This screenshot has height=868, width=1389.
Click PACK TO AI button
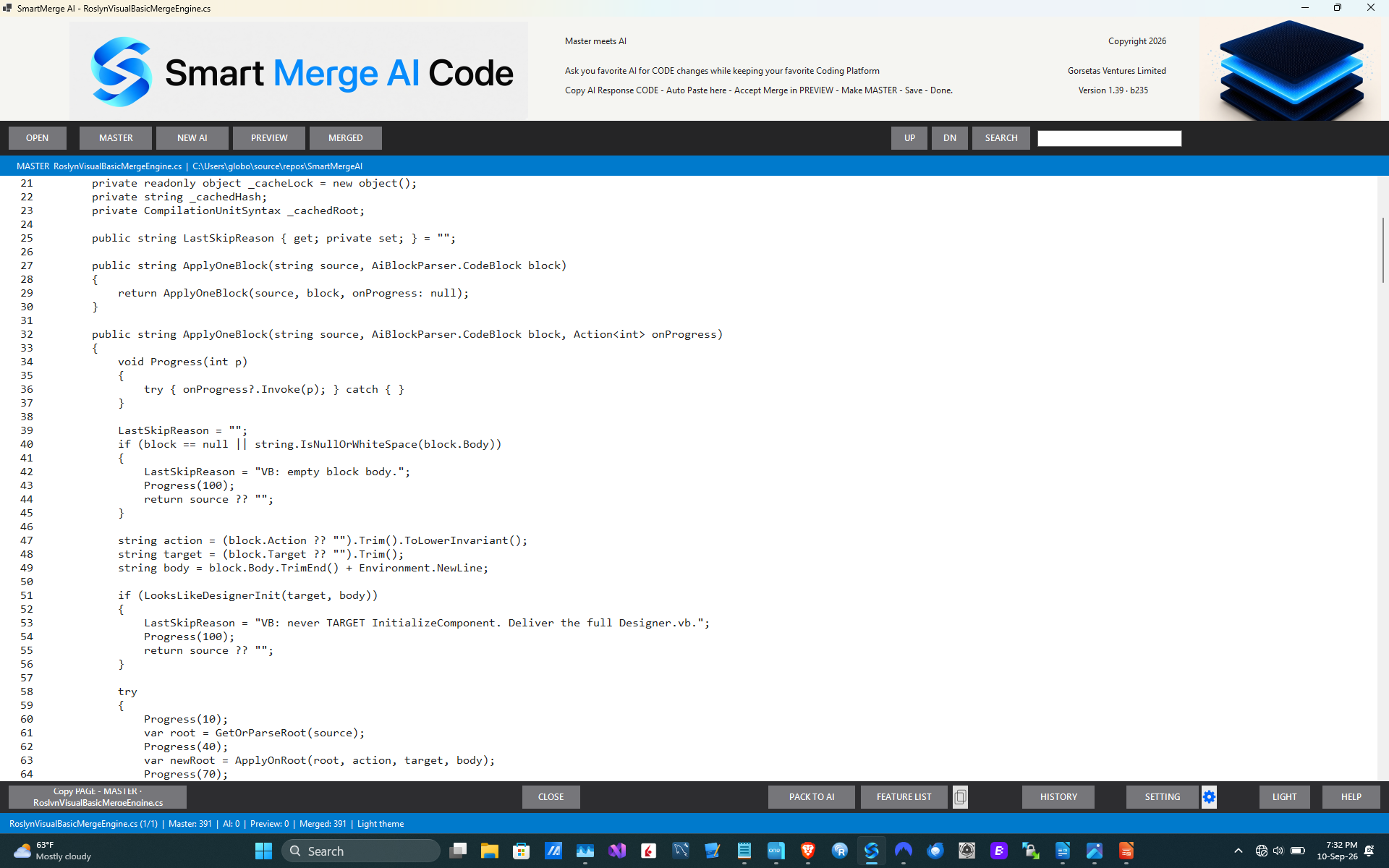coord(812,796)
